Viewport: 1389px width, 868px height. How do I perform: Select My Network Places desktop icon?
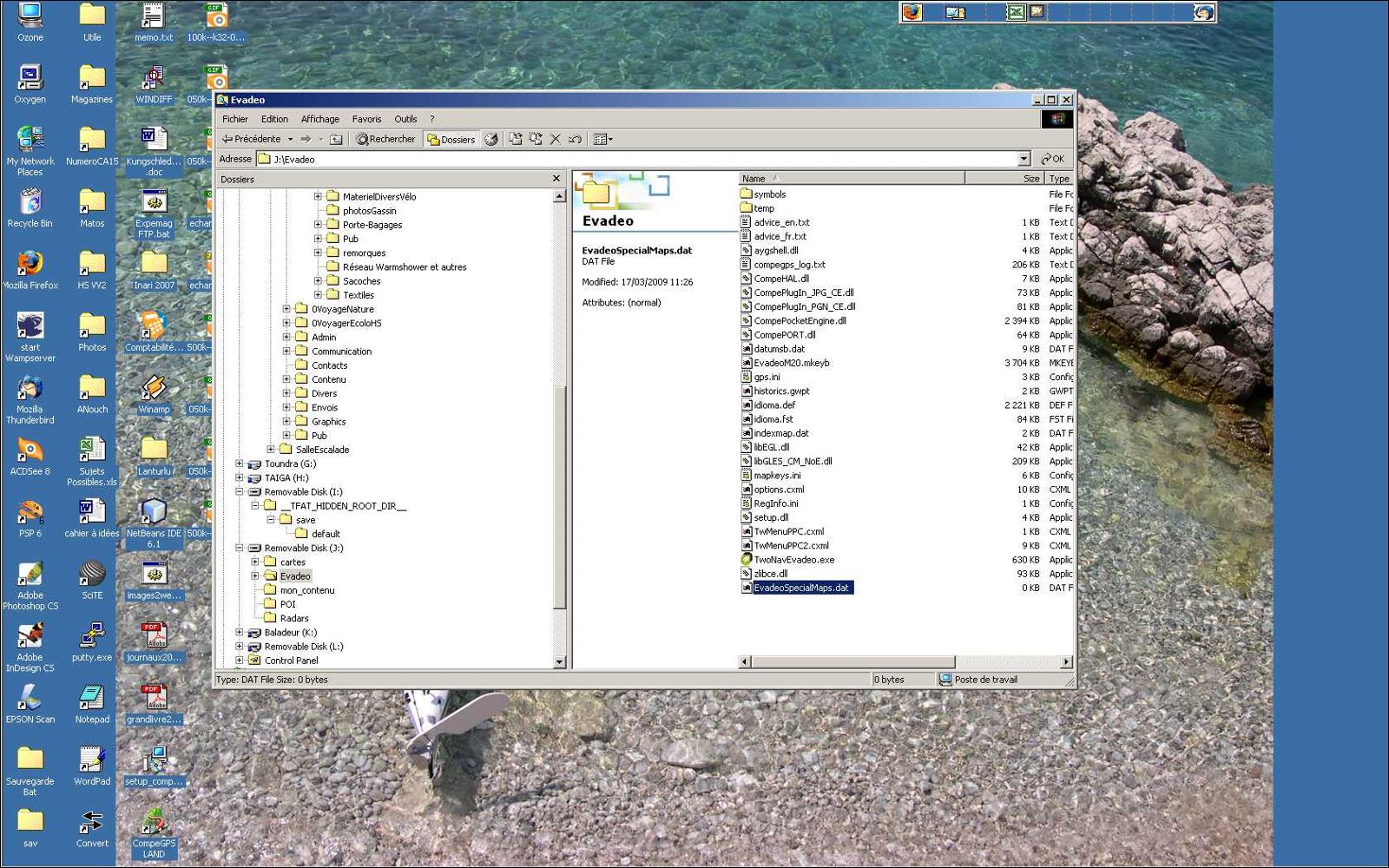[30, 152]
